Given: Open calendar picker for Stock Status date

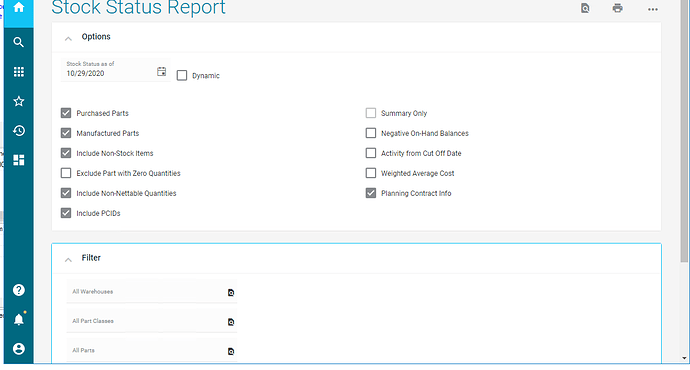Looking at the screenshot, I should [x=161, y=71].
